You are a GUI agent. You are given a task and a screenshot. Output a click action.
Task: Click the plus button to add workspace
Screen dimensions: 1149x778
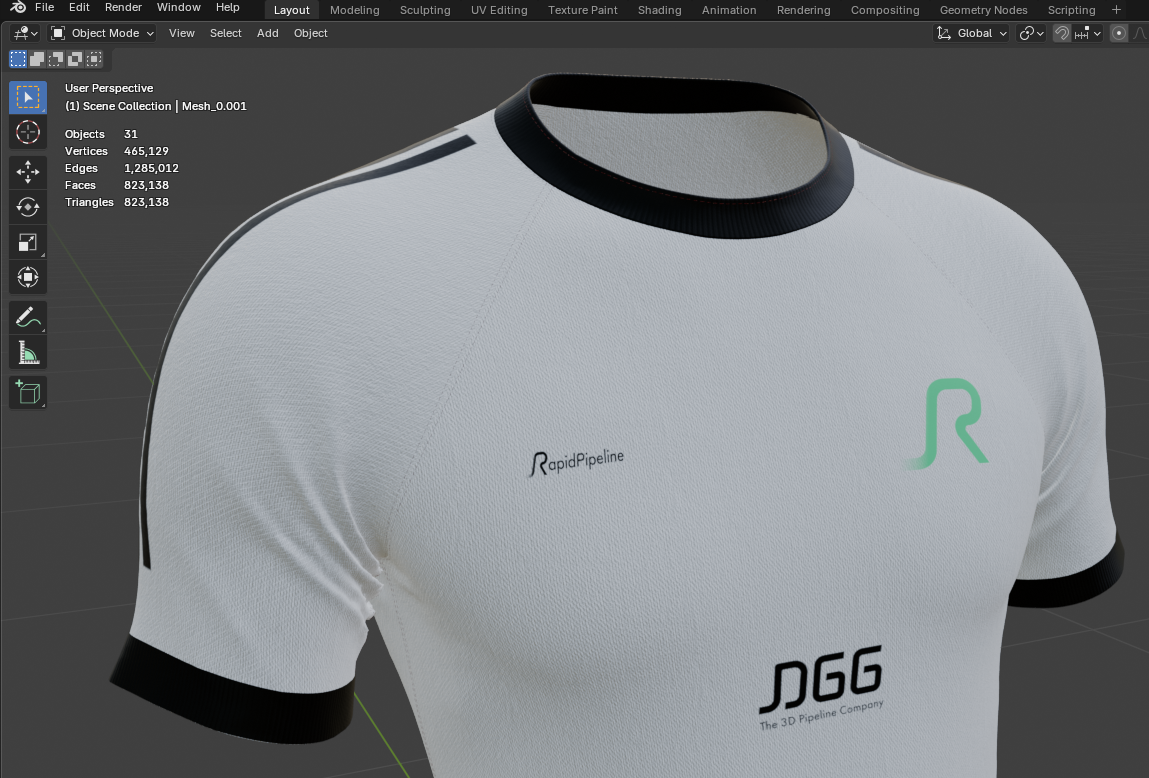click(1117, 10)
